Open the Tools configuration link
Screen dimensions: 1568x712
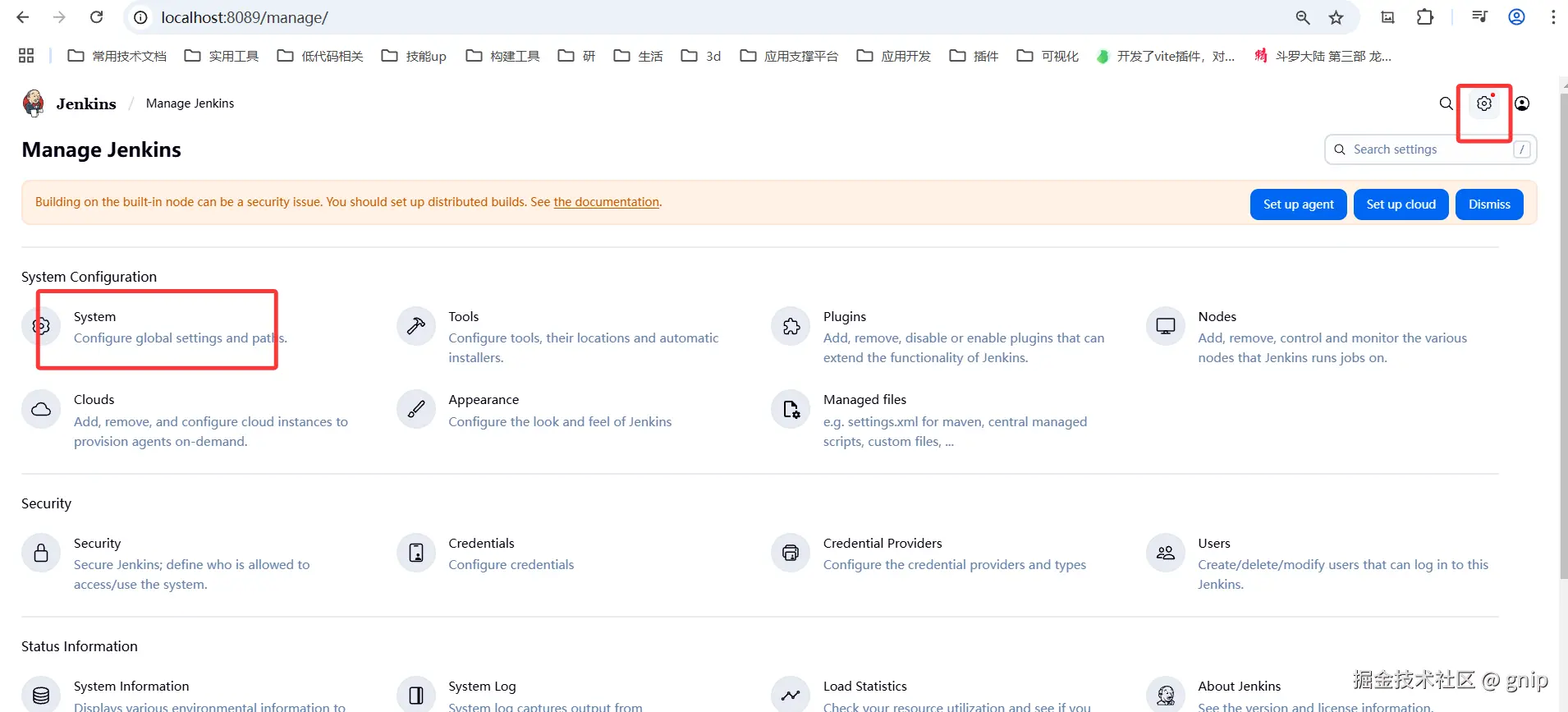463,317
